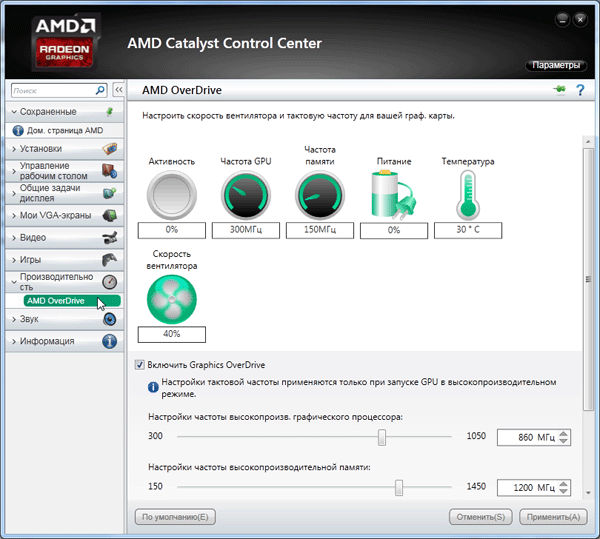Select AMD OverDrive in sidebar
The image size is (600, 539).
coord(72,301)
